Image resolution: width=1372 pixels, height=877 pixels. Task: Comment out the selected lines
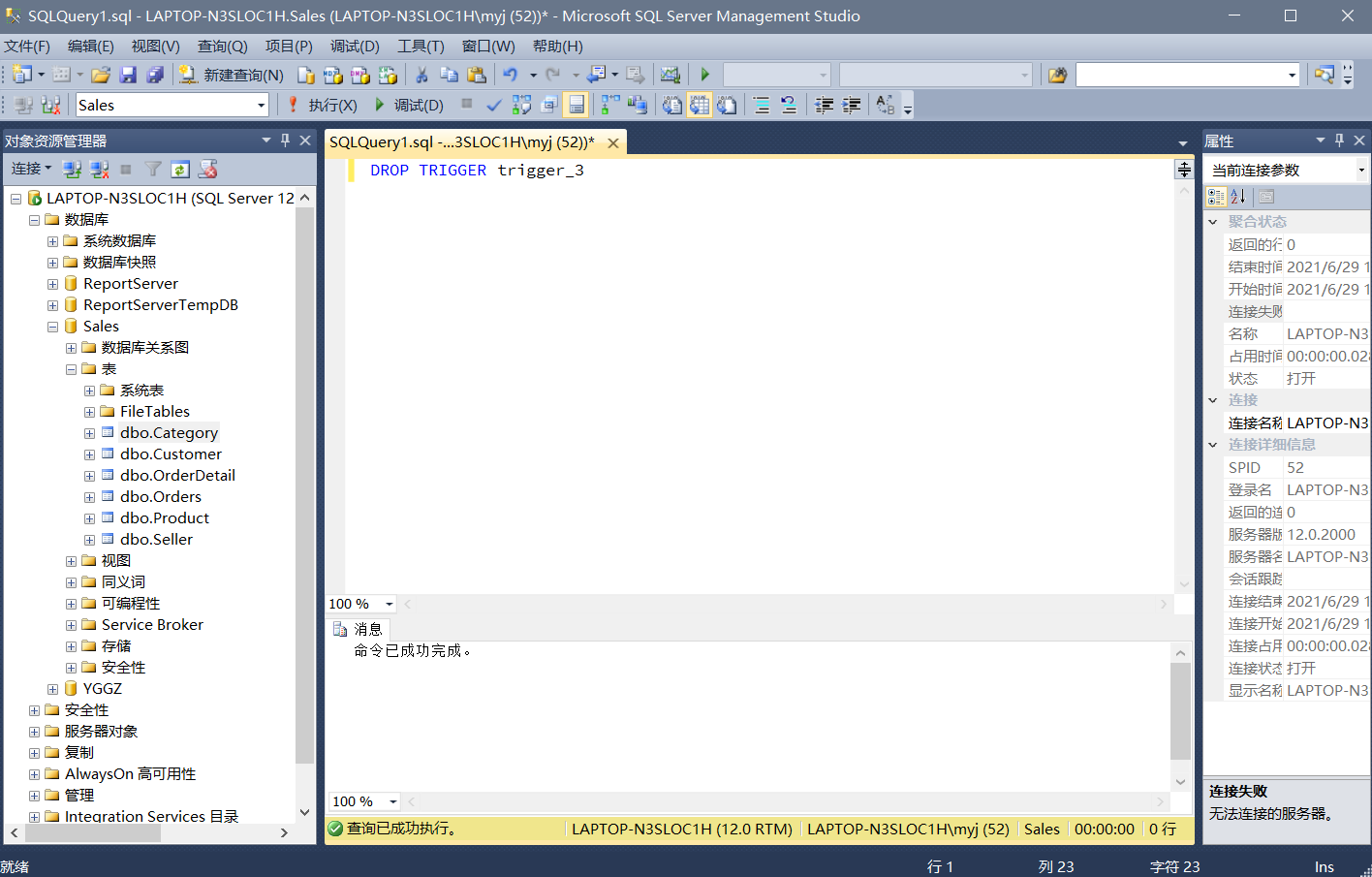pyautogui.click(x=762, y=105)
